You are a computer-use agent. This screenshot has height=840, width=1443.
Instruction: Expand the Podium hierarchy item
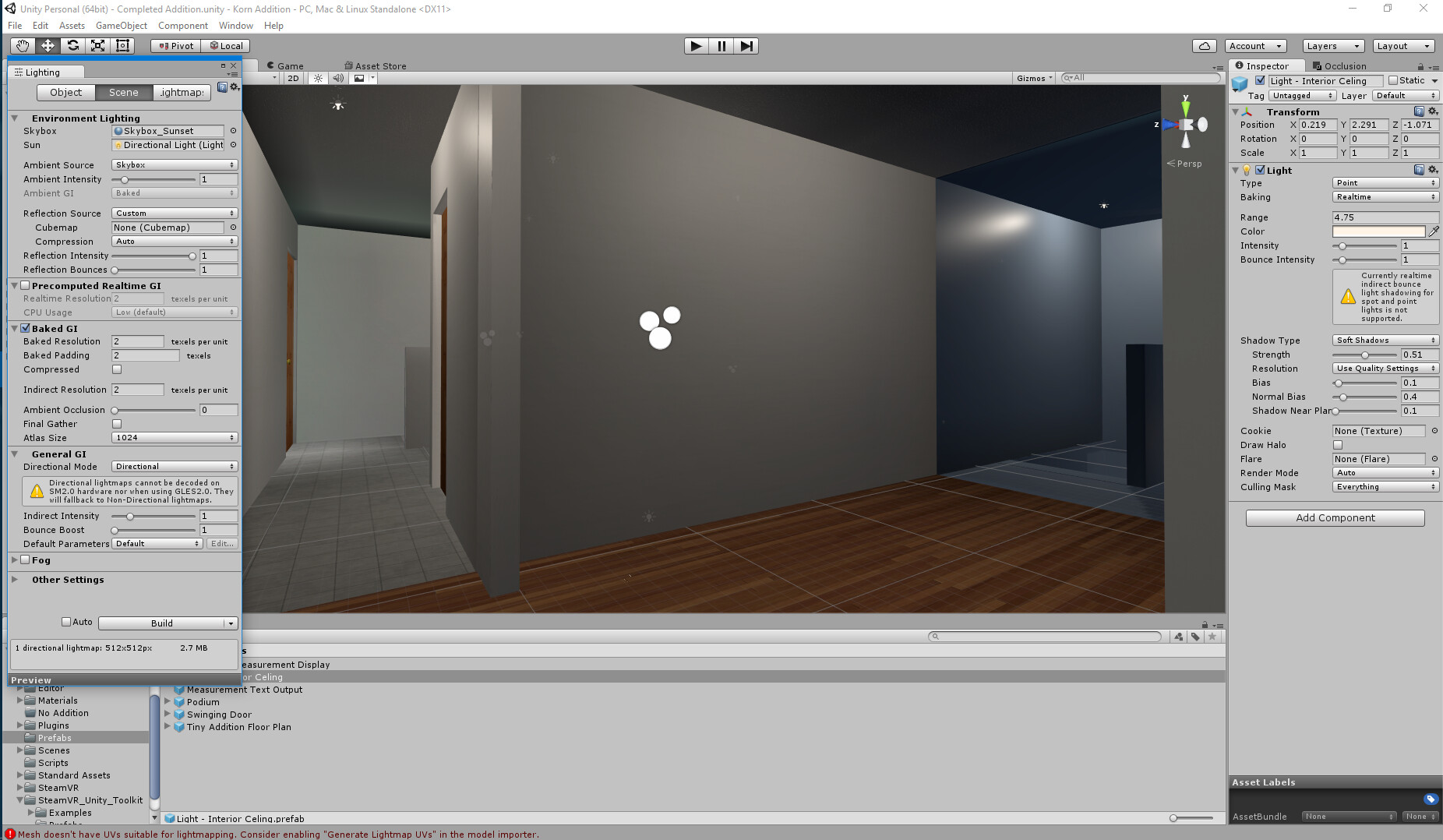168,701
